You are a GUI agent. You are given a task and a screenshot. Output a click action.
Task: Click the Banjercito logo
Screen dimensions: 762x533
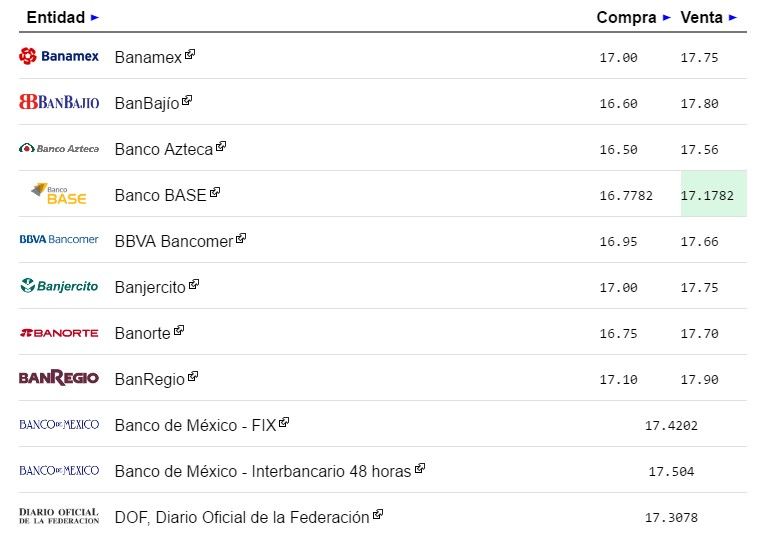coord(59,286)
